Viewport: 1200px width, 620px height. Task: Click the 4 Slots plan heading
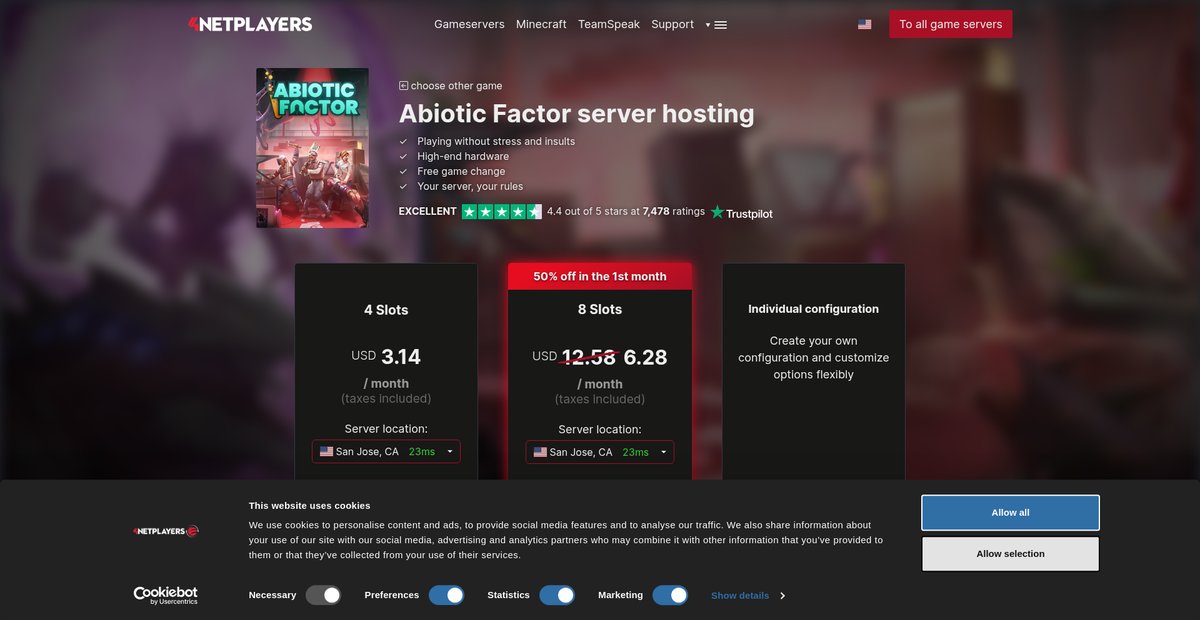tap(386, 310)
